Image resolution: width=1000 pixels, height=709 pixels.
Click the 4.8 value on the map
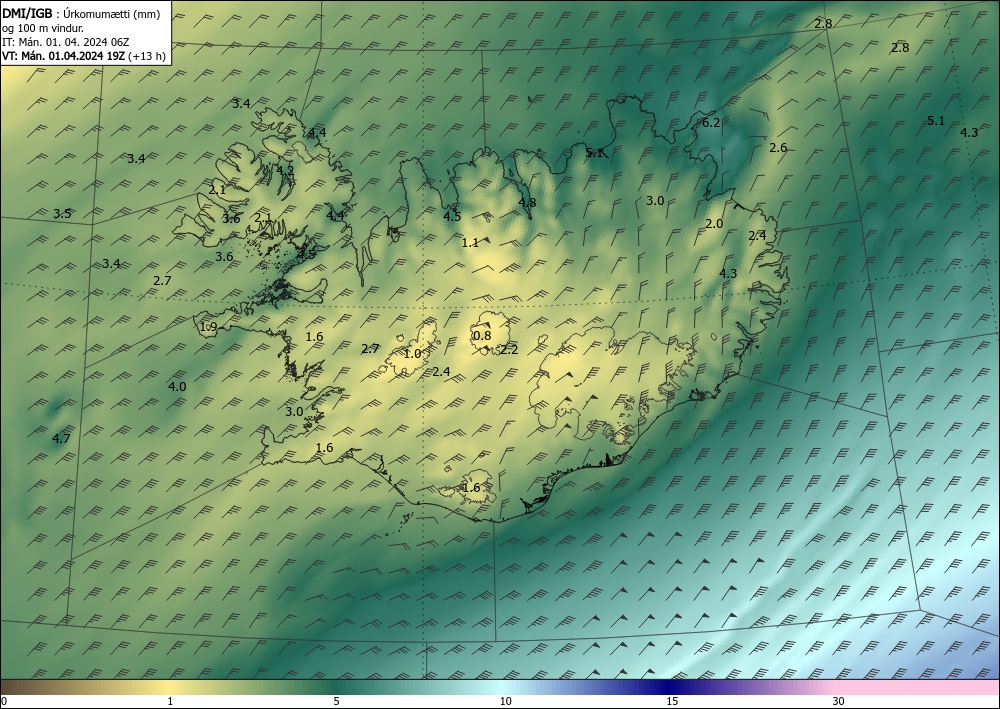[x=527, y=202]
